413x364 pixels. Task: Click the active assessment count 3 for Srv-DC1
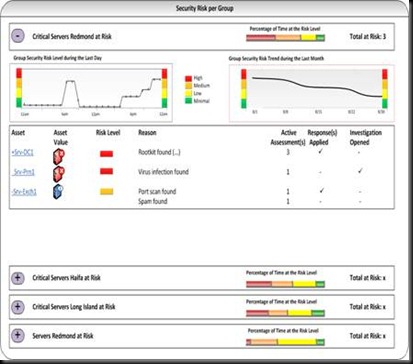point(288,152)
